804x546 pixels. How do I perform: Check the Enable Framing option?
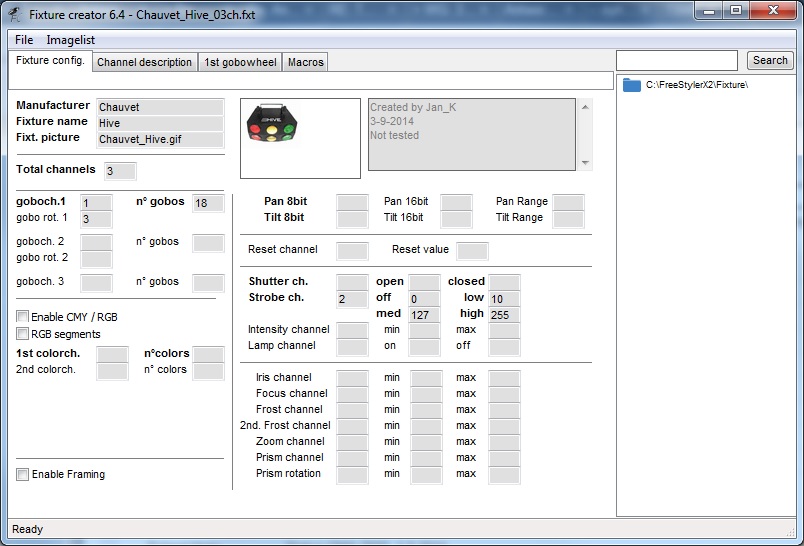(x=23, y=475)
